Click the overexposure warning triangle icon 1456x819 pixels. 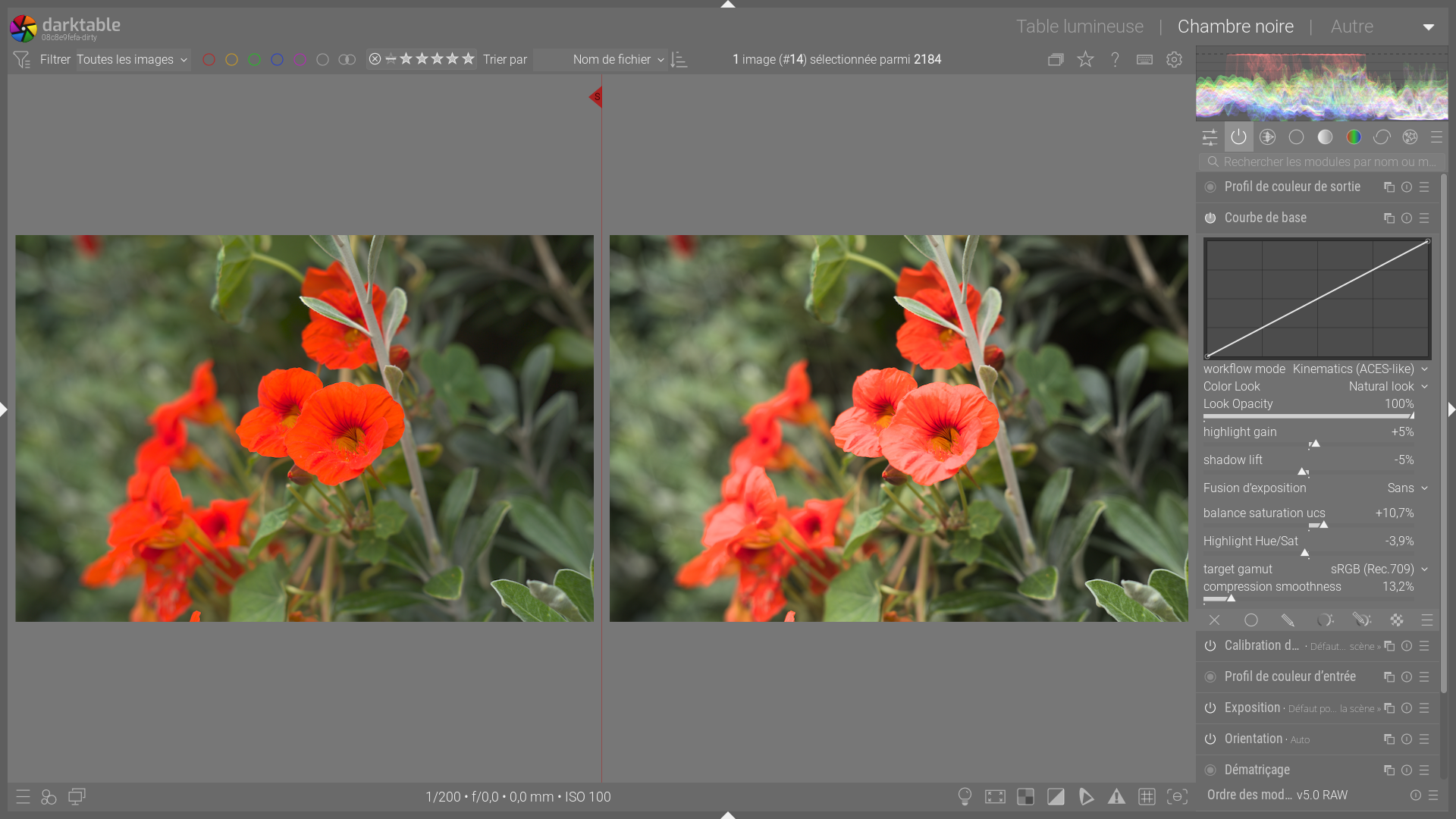pyautogui.click(x=1116, y=796)
